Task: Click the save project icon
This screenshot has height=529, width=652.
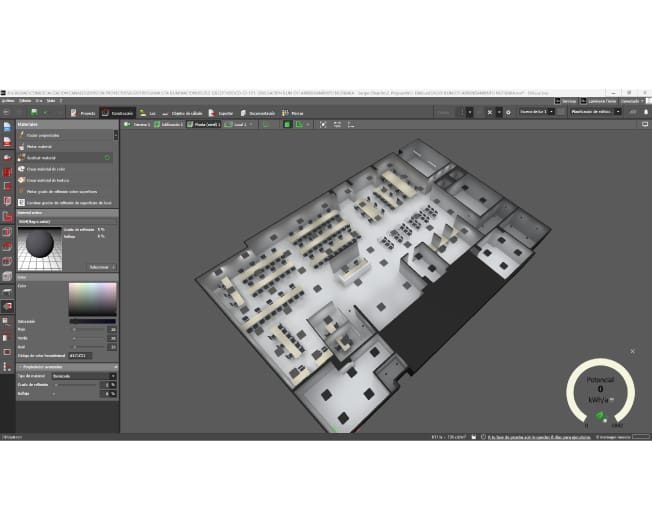Action: pyautogui.click(x=33, y=113)
